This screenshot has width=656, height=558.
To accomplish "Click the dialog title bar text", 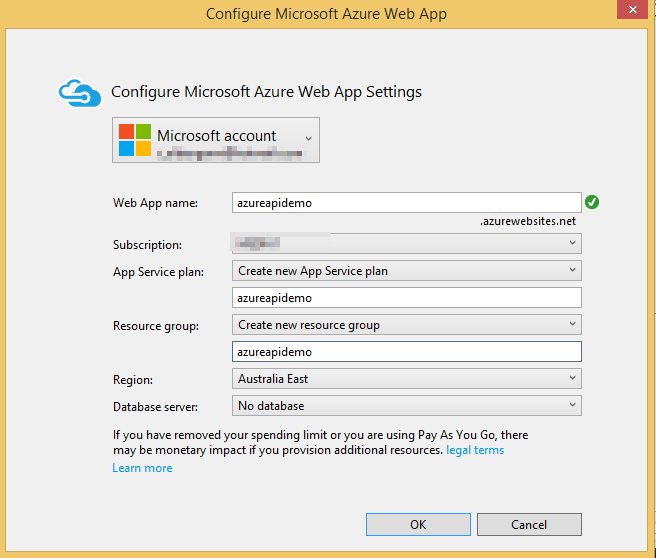I will coord(326,14).
